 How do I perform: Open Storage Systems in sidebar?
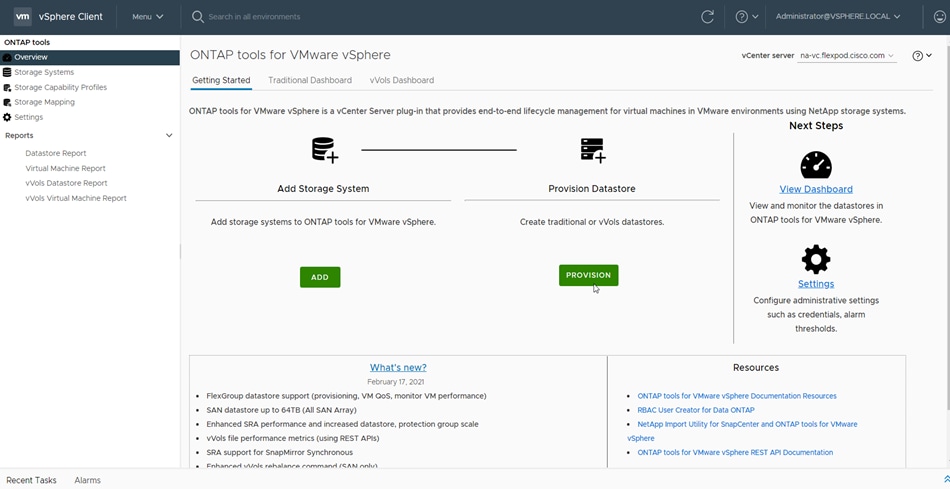(44, 72)
